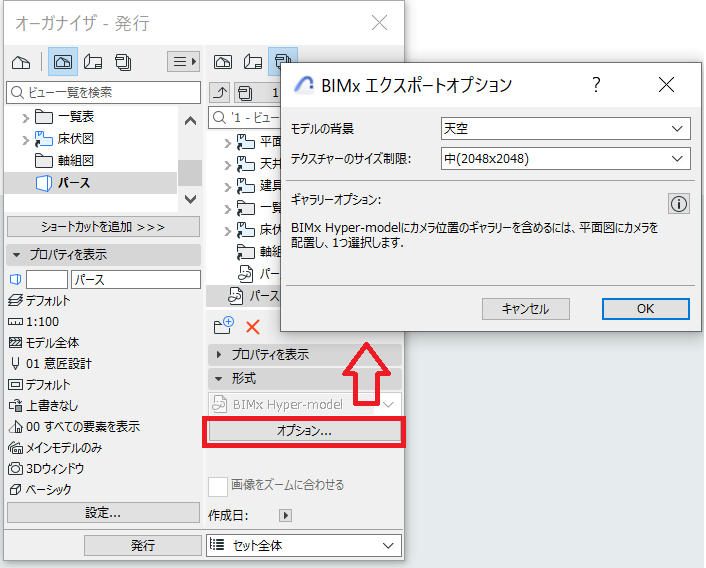Open the Publisher Sets icon in left pane
706x568 pixels.
click(x=123, y=62)
